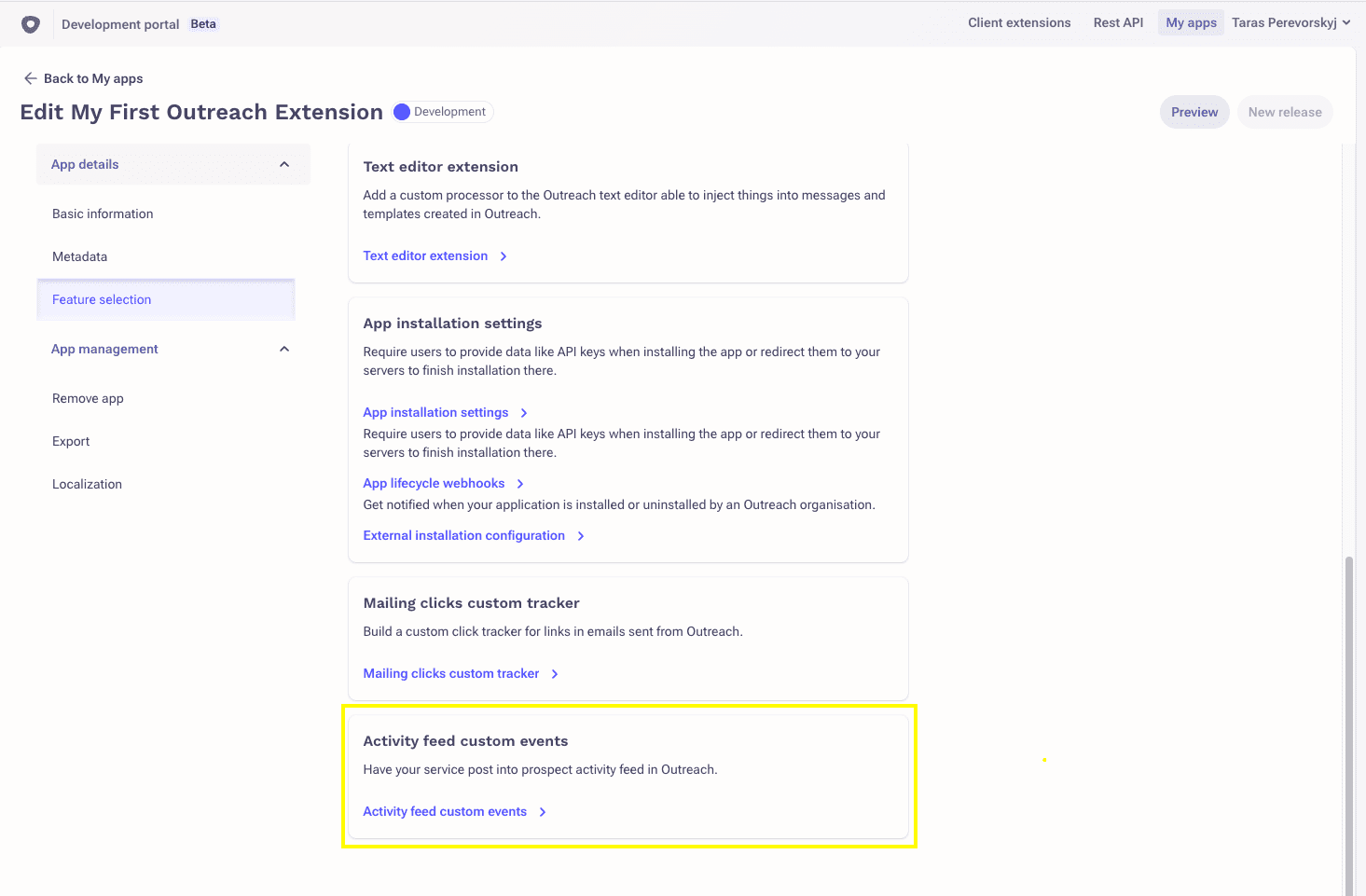The image size is (1366, 896).
Task: Click the chevron next to Mailing clicks custom tracker
Action: coord(555,673)
